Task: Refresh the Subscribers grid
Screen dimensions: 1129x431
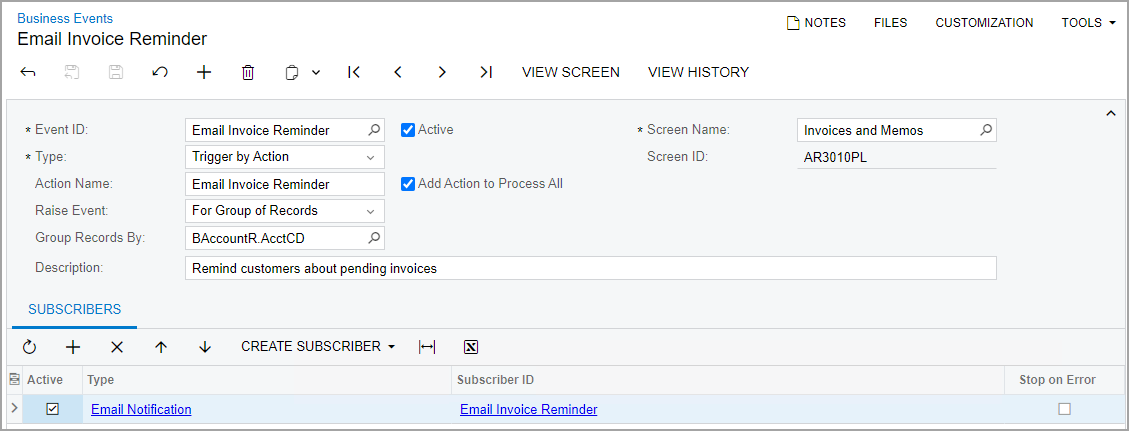Action: (x=29, y=347)
